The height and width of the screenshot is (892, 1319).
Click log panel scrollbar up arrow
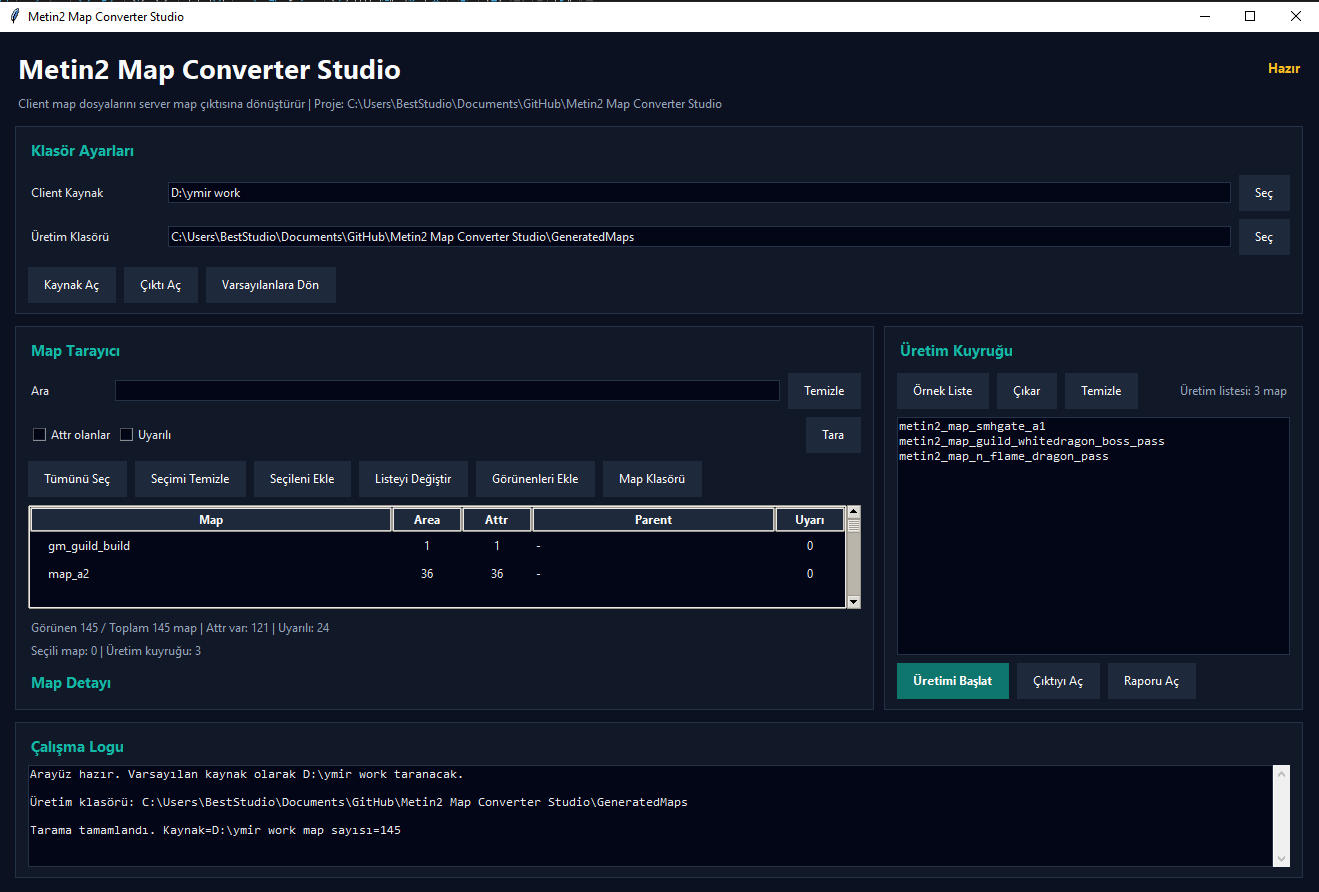click(1282, 774)
